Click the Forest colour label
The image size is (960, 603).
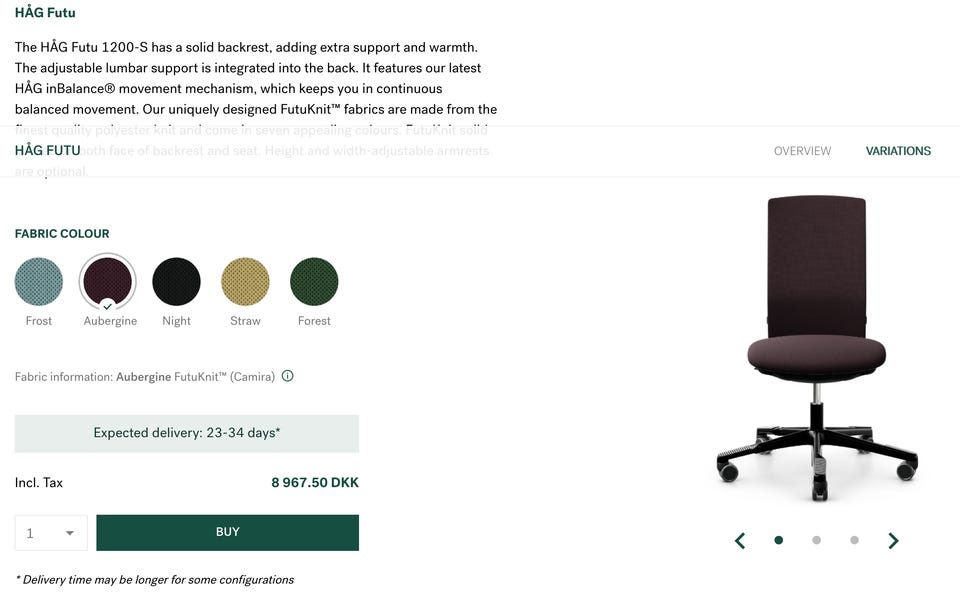[314, 321]
